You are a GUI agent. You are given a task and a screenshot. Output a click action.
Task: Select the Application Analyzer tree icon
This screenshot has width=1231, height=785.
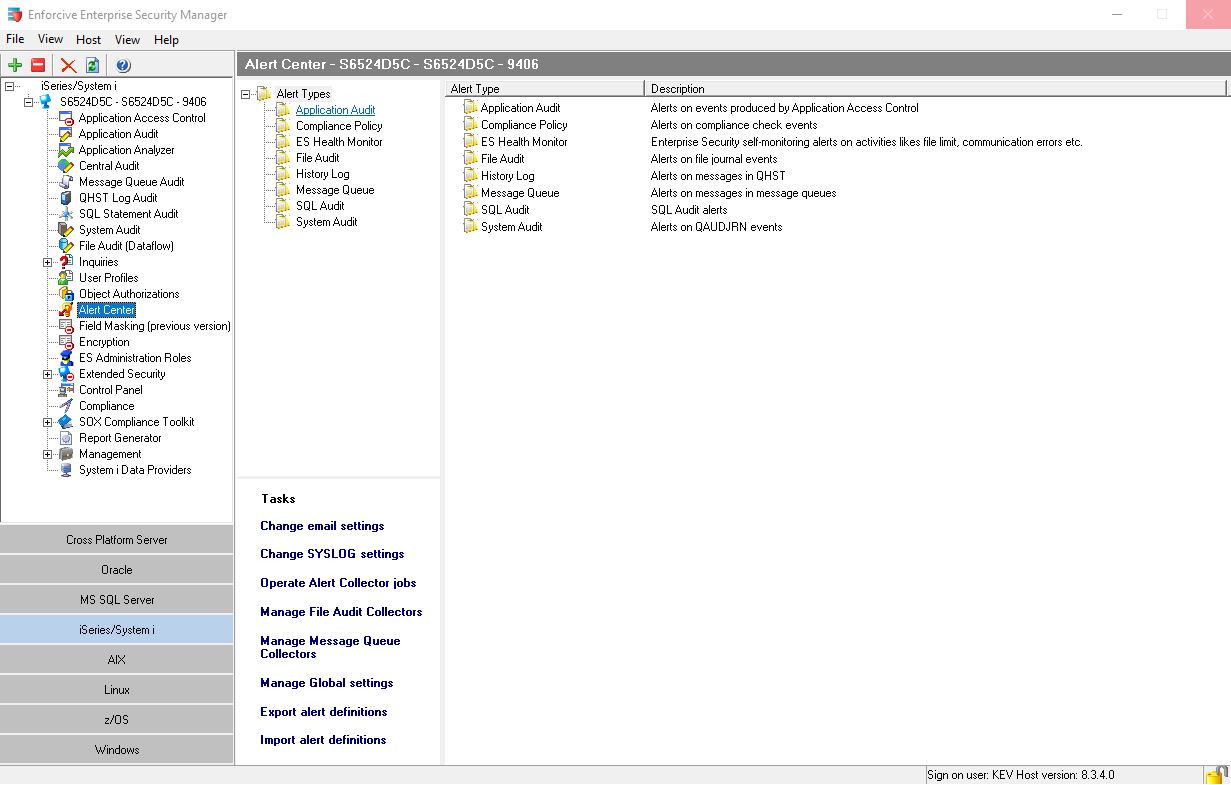tap(66, 150)
